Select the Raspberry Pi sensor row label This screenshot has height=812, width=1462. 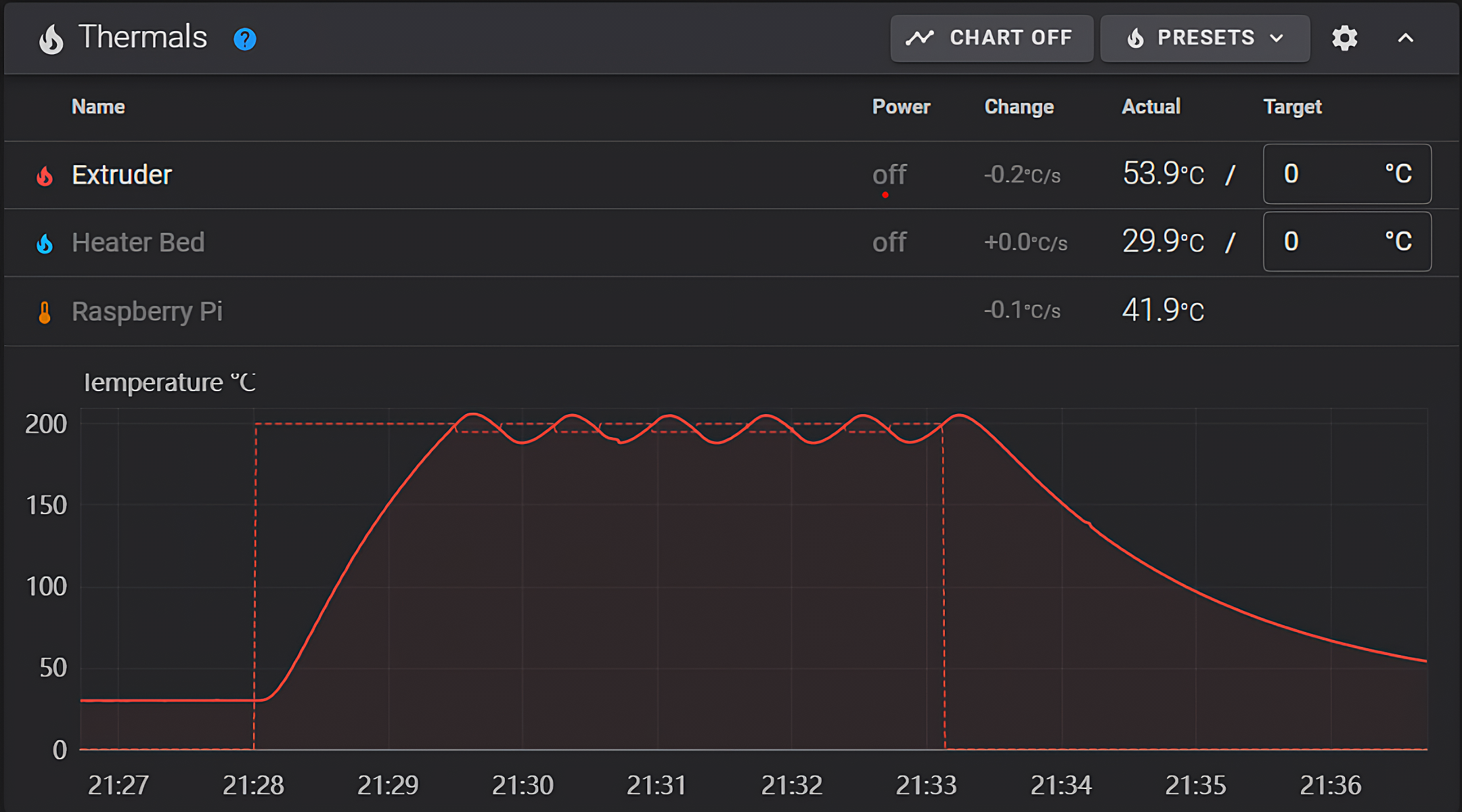(147, 312)
